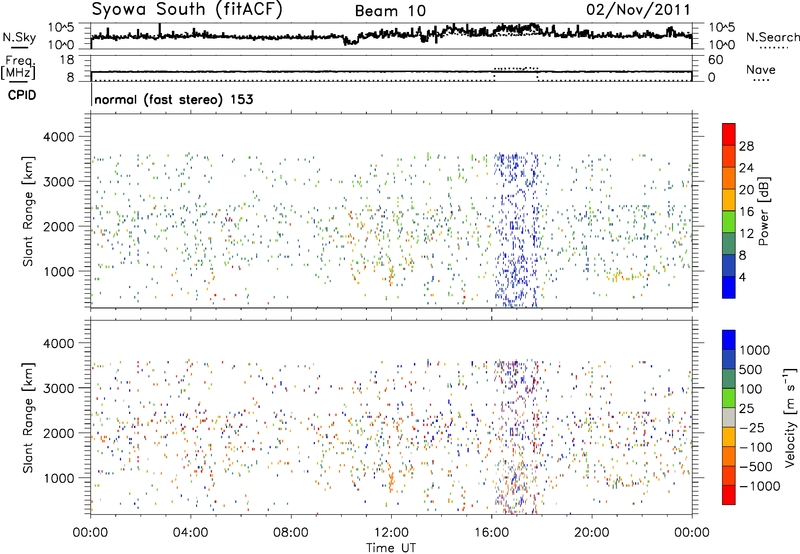Click the "Syowa South (fitACF)" plot title
The height and width of the screenshot is (554, 800).
[187, 9]
